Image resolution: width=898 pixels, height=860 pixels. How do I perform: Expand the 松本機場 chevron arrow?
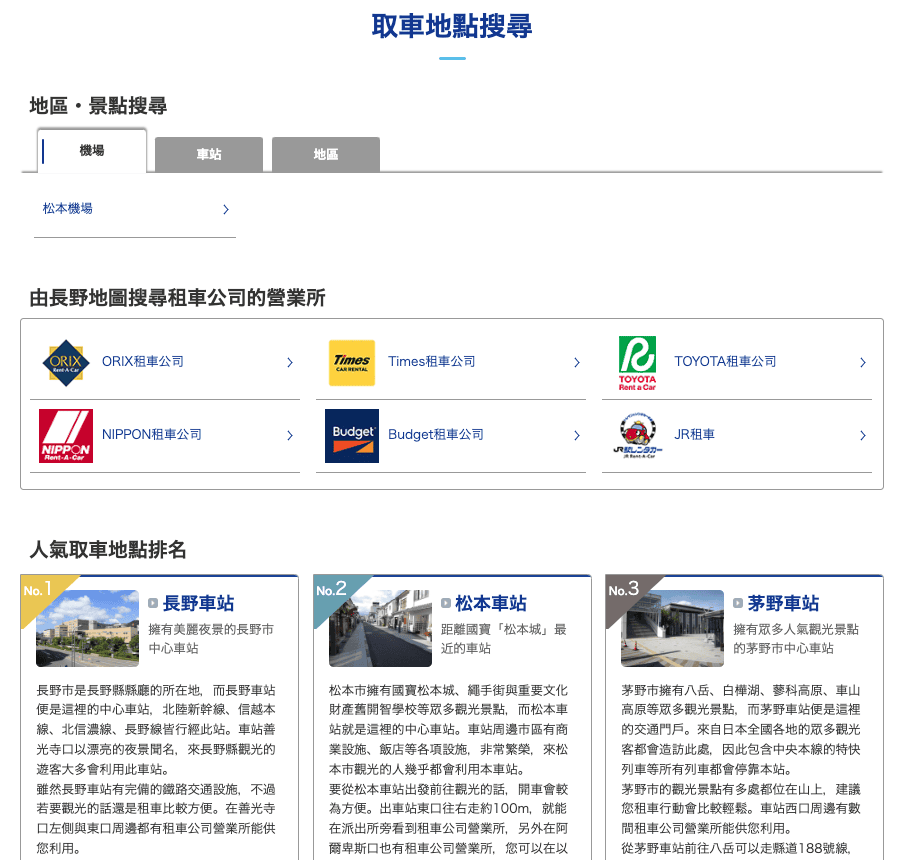(226, 210)
